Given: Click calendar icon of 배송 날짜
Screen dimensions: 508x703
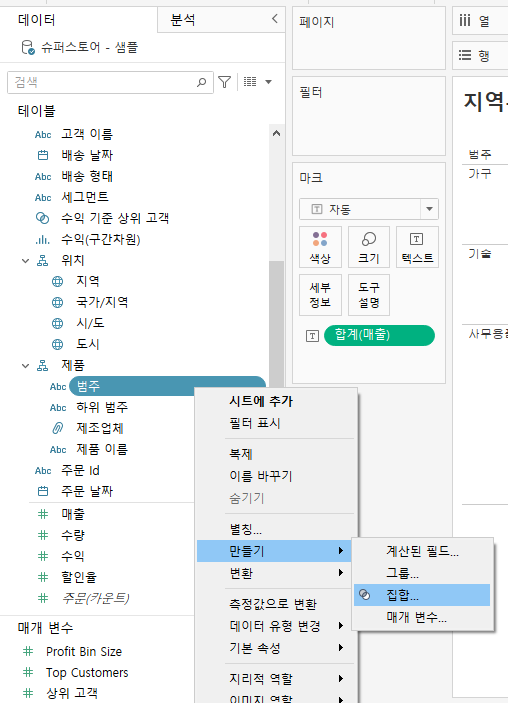Looking at the screenshot, I should [43, 155].
